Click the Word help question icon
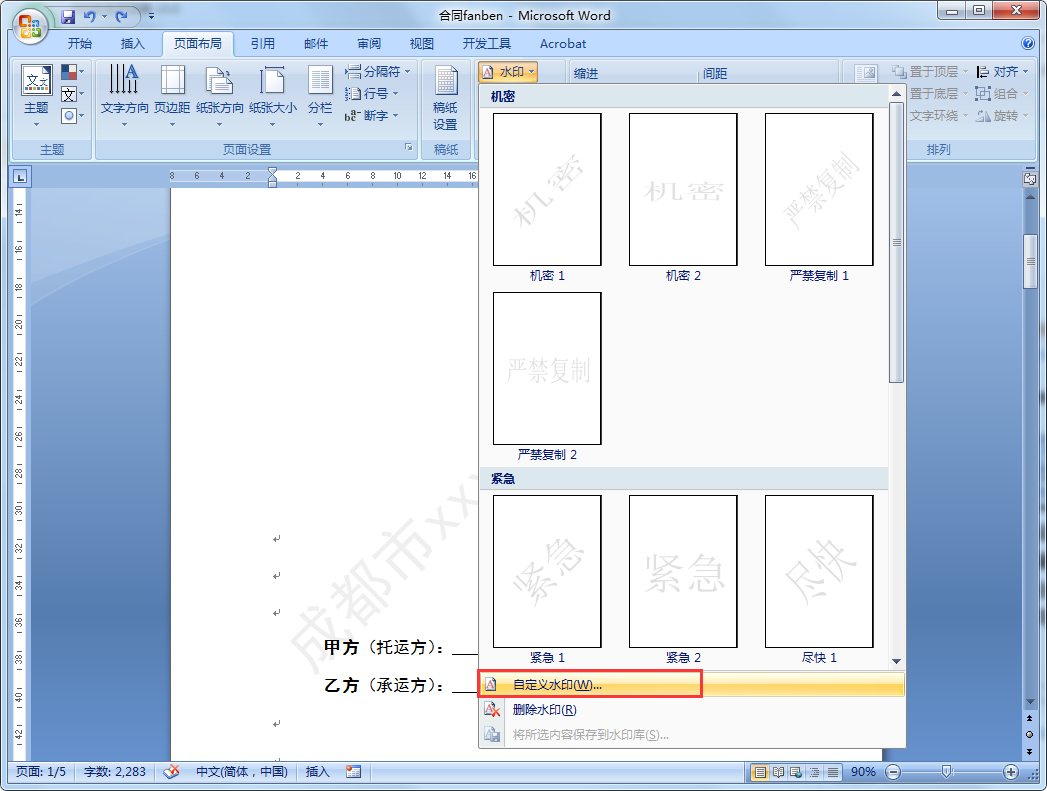The height and width of the screenshot is (791, 1047). [x=1028, y=43]
